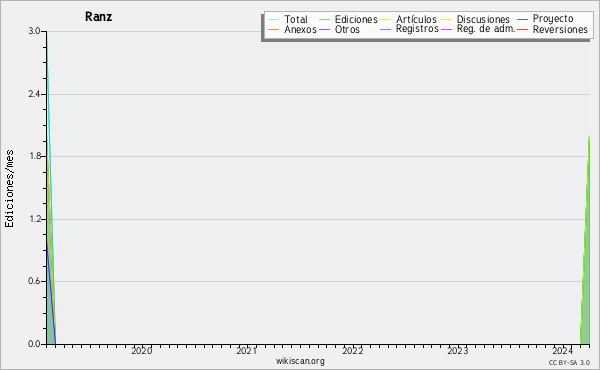Click the wikiscan.org text
This screenshot has width=600, height=370.
(x=300, y=361)
